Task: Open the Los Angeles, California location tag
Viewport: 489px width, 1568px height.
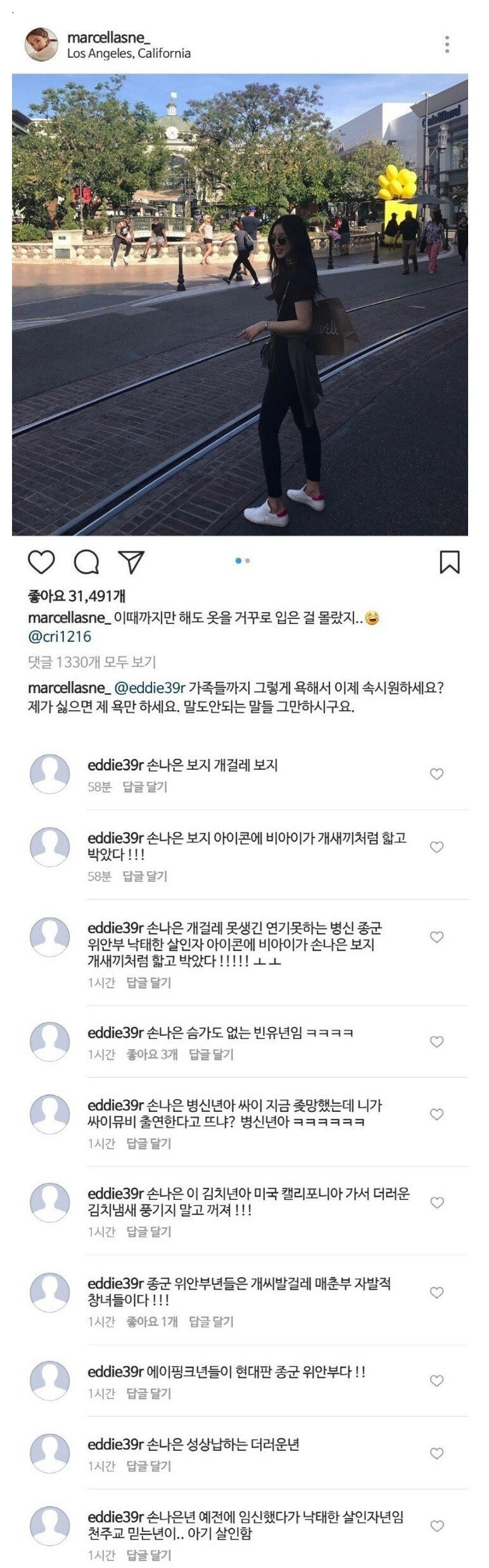Action: 129,54
